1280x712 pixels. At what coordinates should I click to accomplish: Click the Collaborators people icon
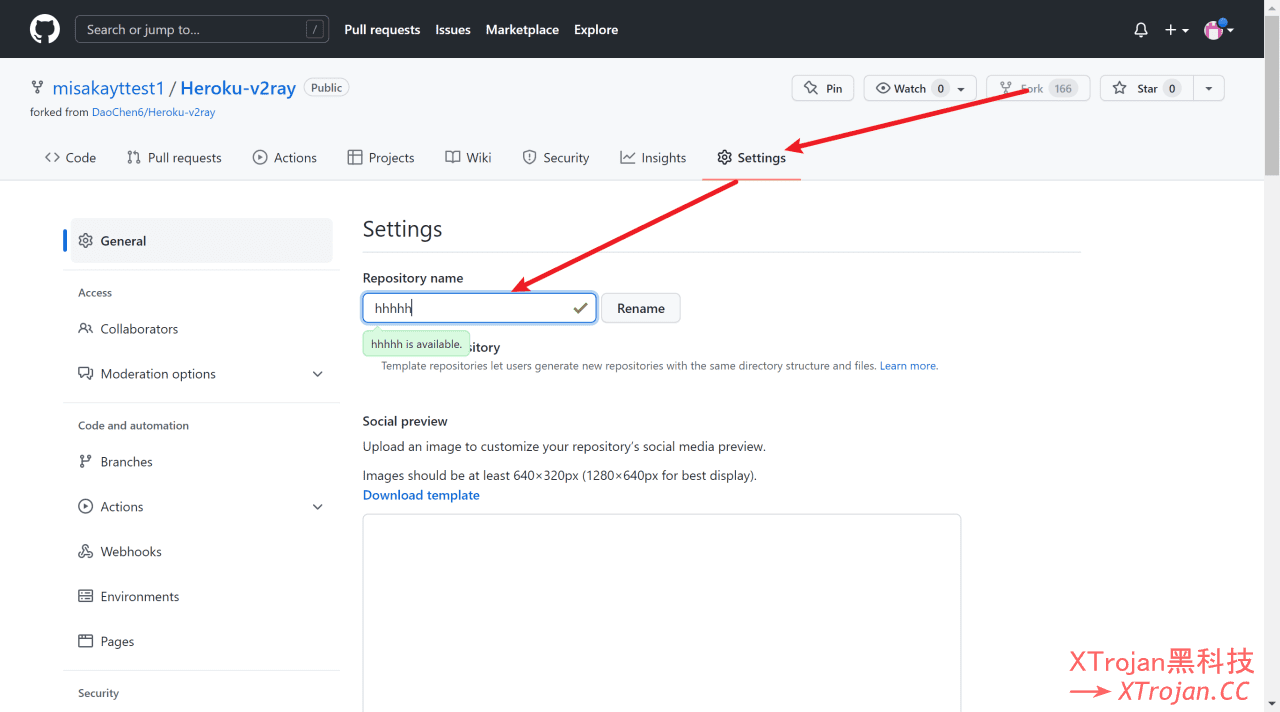click(86, 329)
